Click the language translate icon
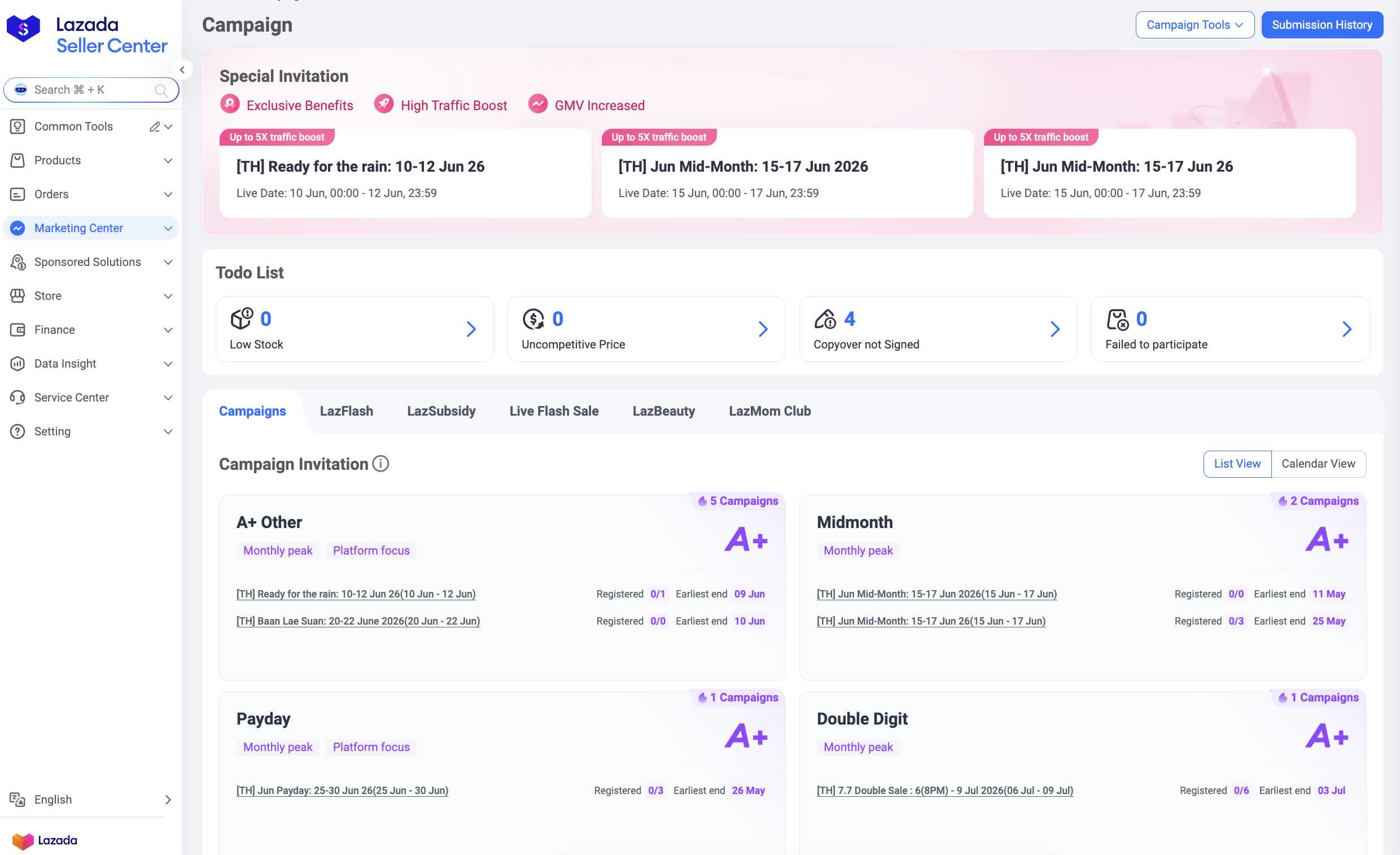This screenshot has height=855, width=1400. point(17,799)
